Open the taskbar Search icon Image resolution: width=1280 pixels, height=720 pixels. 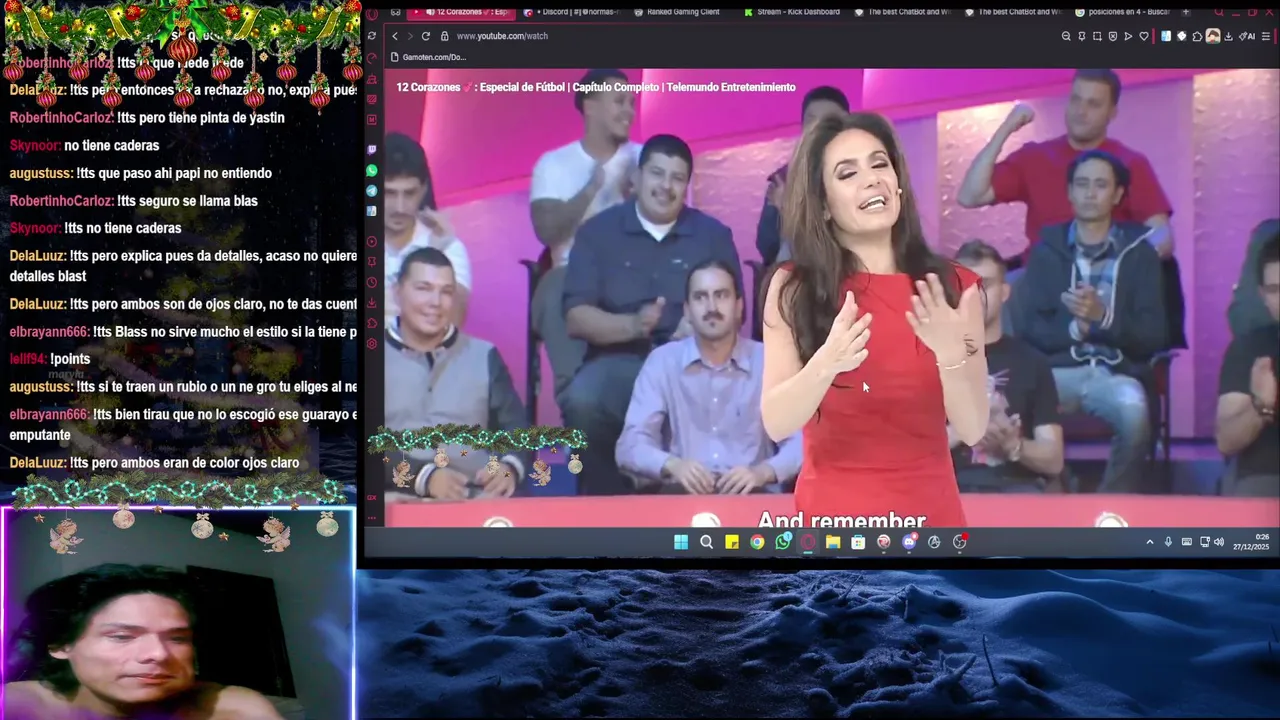706,542
